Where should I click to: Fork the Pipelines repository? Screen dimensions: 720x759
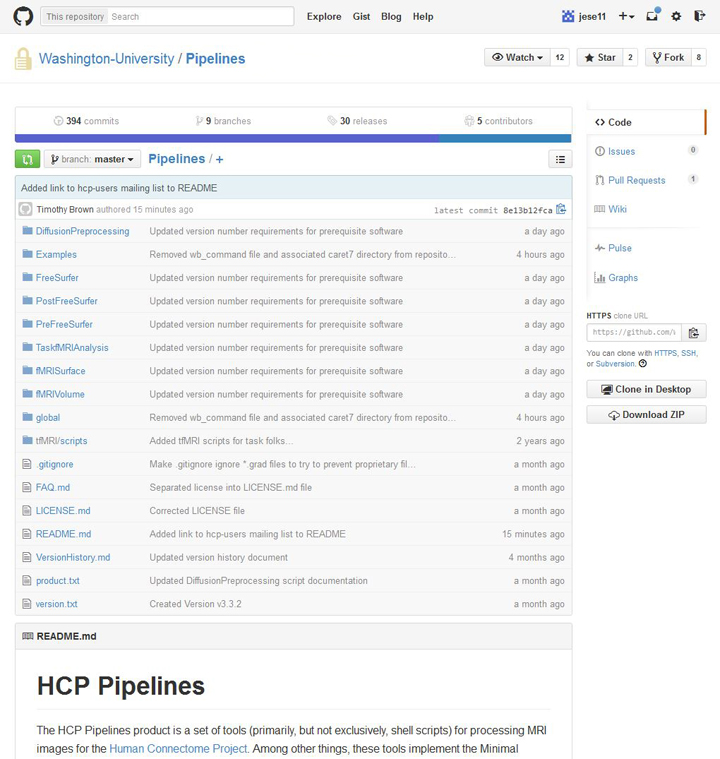tap(668, 57)
